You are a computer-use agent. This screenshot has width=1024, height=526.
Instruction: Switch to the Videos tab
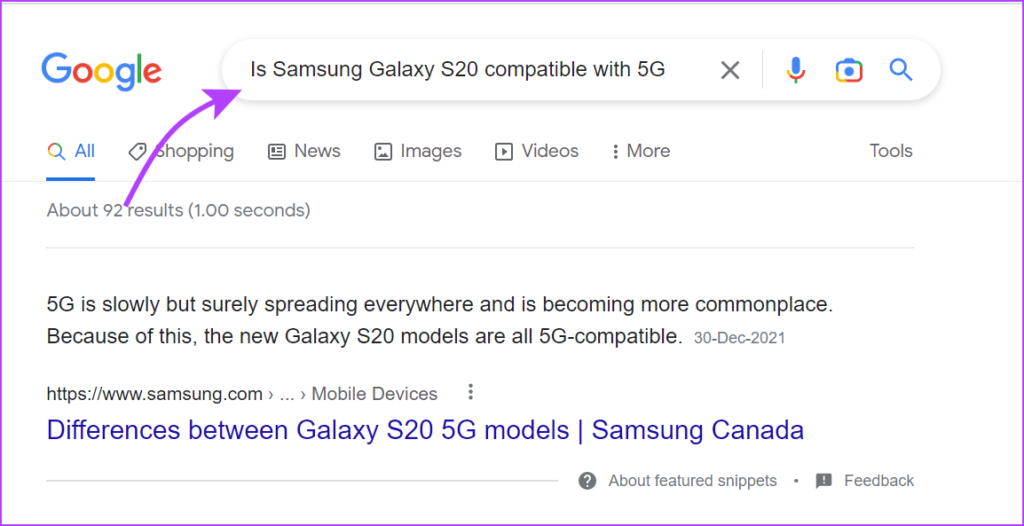click(537, 152)
